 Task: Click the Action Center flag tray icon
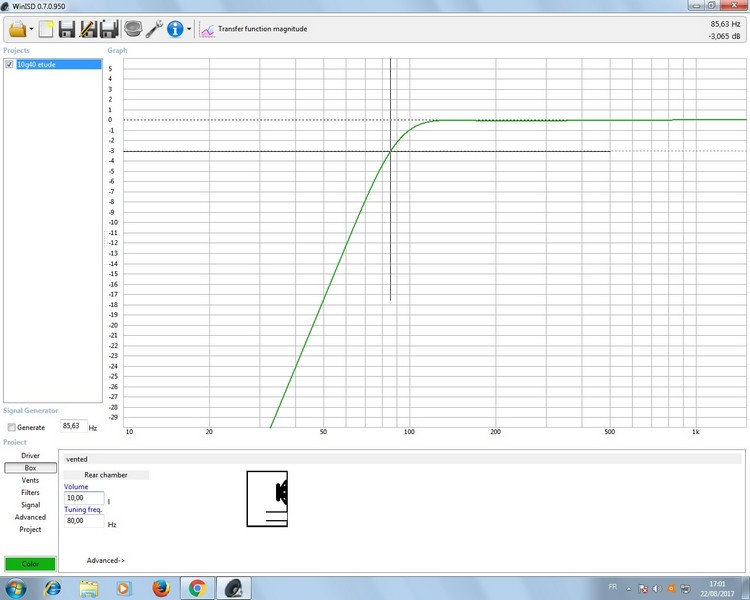point(643,589)
